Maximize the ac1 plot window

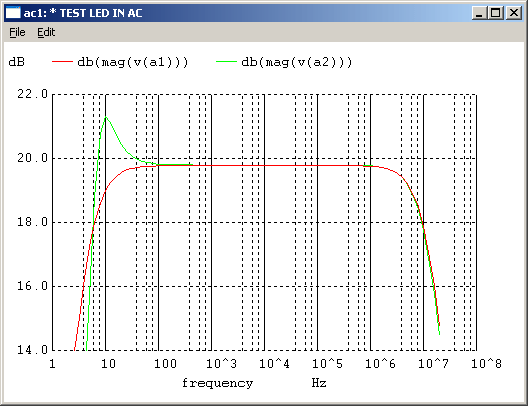click(496, 13)
